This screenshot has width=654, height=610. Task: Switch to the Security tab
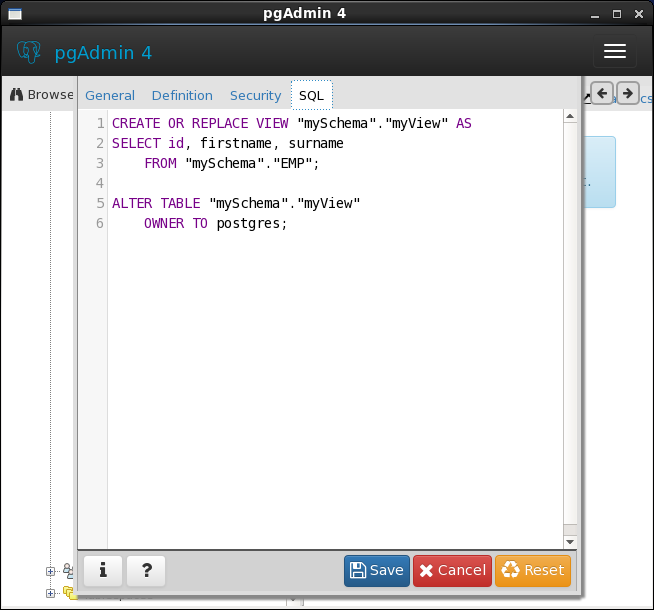pos(256,95)
